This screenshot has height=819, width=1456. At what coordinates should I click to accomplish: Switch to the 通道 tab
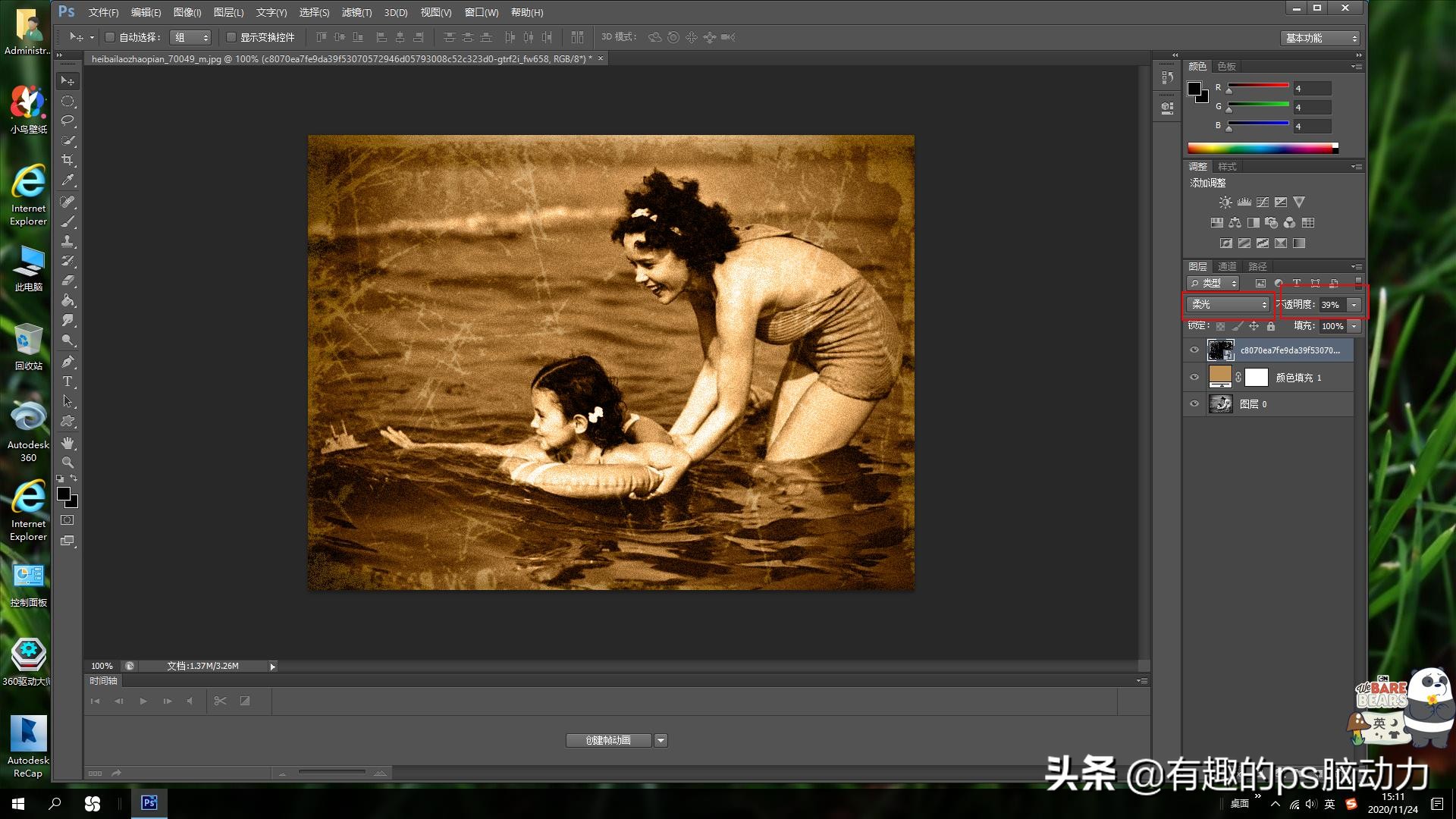(x=1226, y=266)
